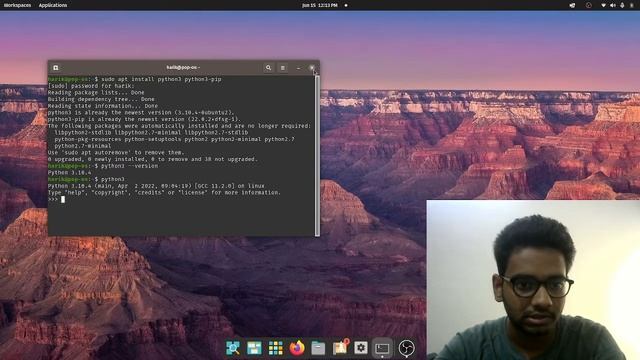
Task: Click the terminal title harik@pop-os
Action: click(183, 67)
